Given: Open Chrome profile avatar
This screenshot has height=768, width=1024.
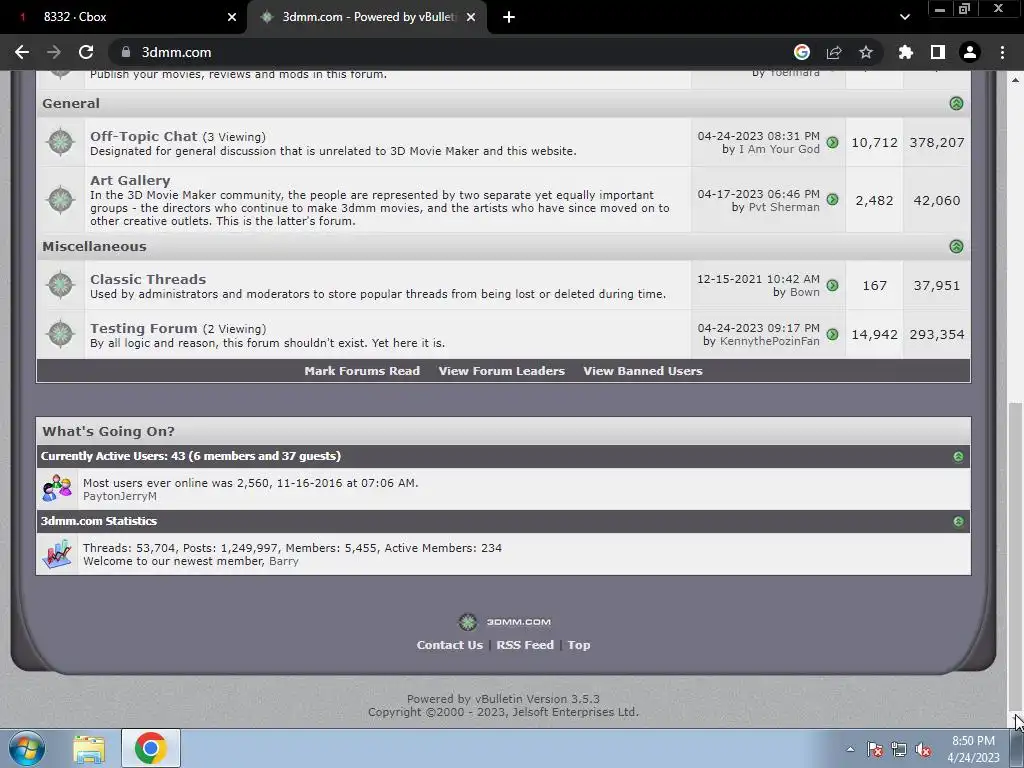Looking at the screenshot, I should 970,52.
